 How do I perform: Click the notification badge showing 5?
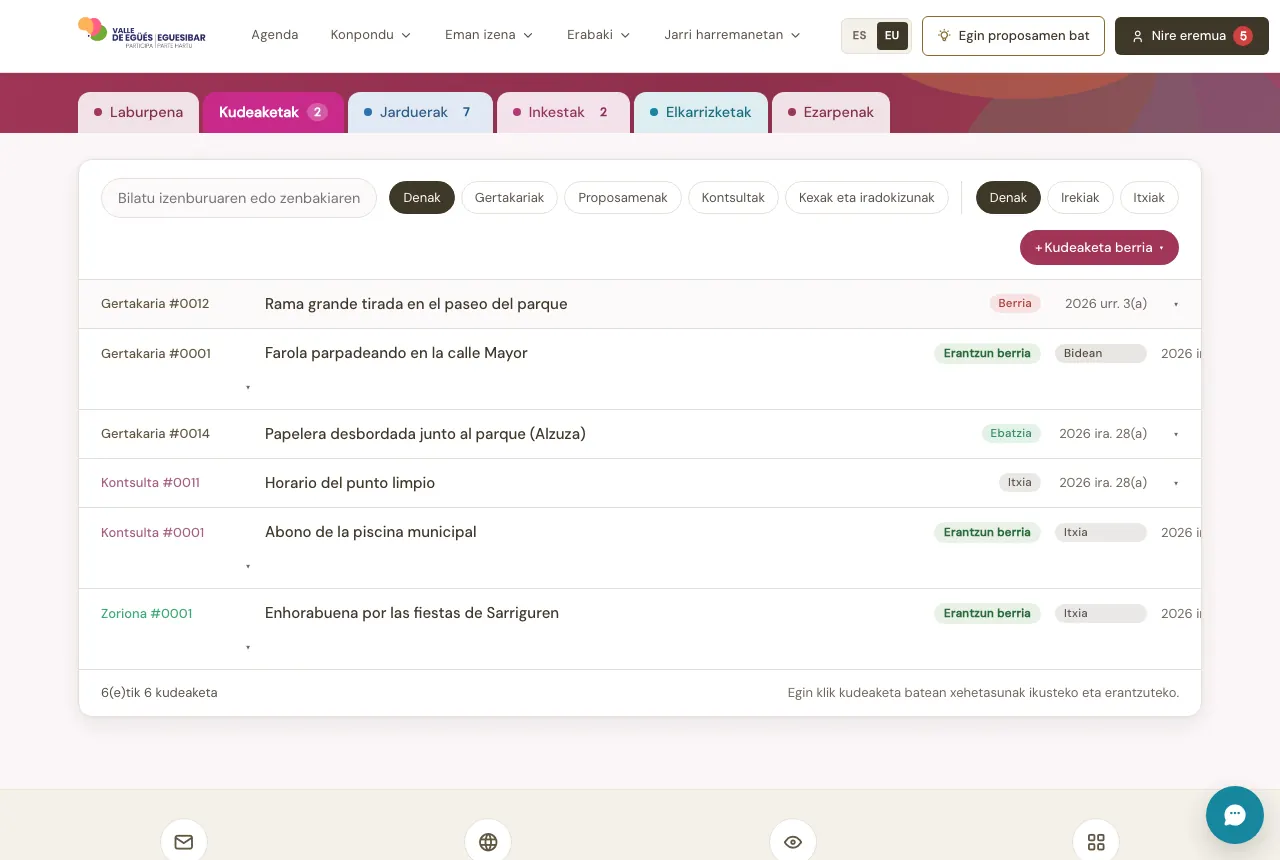pos(1243,35)
